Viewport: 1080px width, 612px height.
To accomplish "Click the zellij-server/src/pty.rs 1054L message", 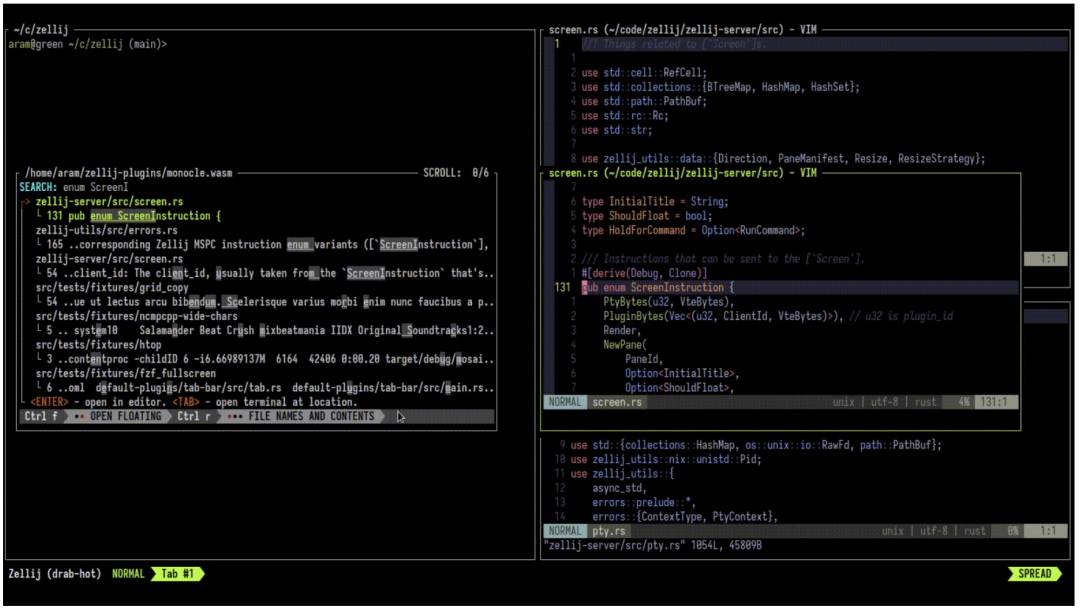I will pos(653,546).
